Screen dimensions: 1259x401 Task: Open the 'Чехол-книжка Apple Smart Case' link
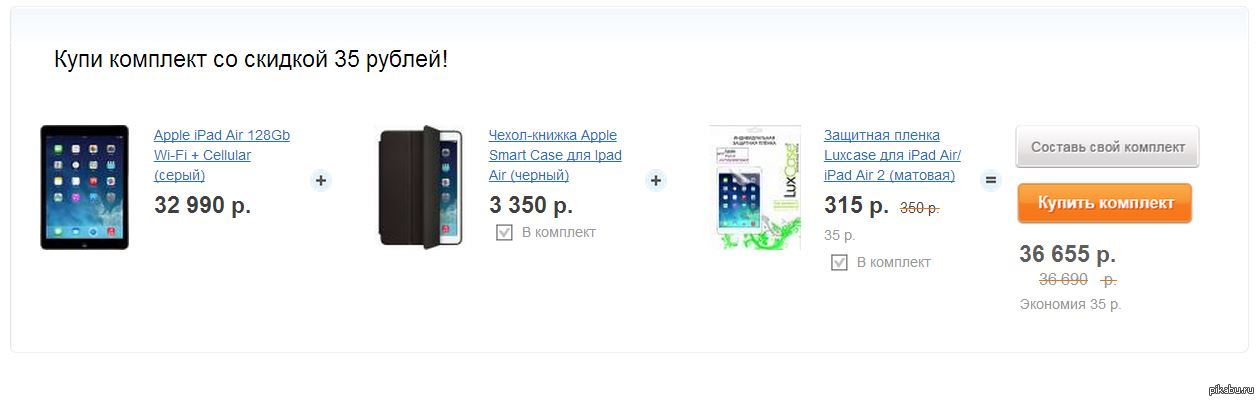pyautogui.click(x=555, y=155)
